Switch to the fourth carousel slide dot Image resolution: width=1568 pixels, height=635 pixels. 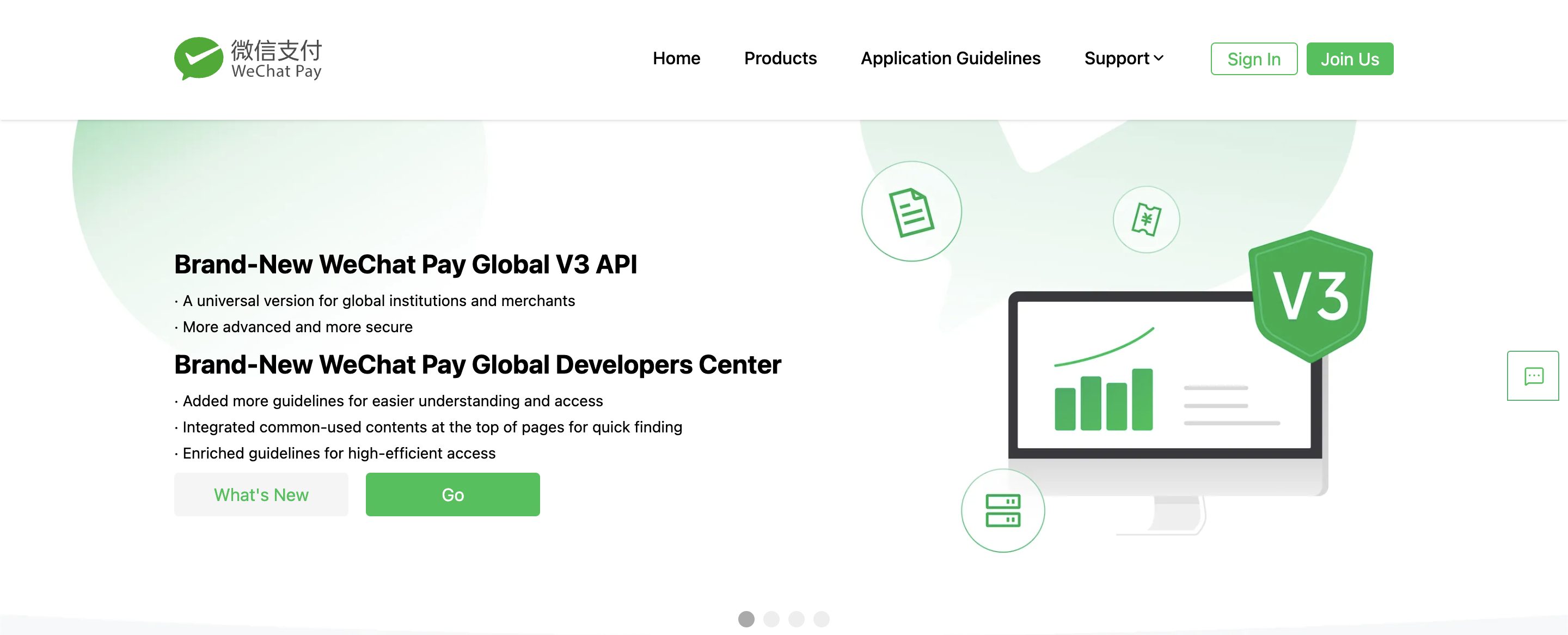(x=821, y=619)
